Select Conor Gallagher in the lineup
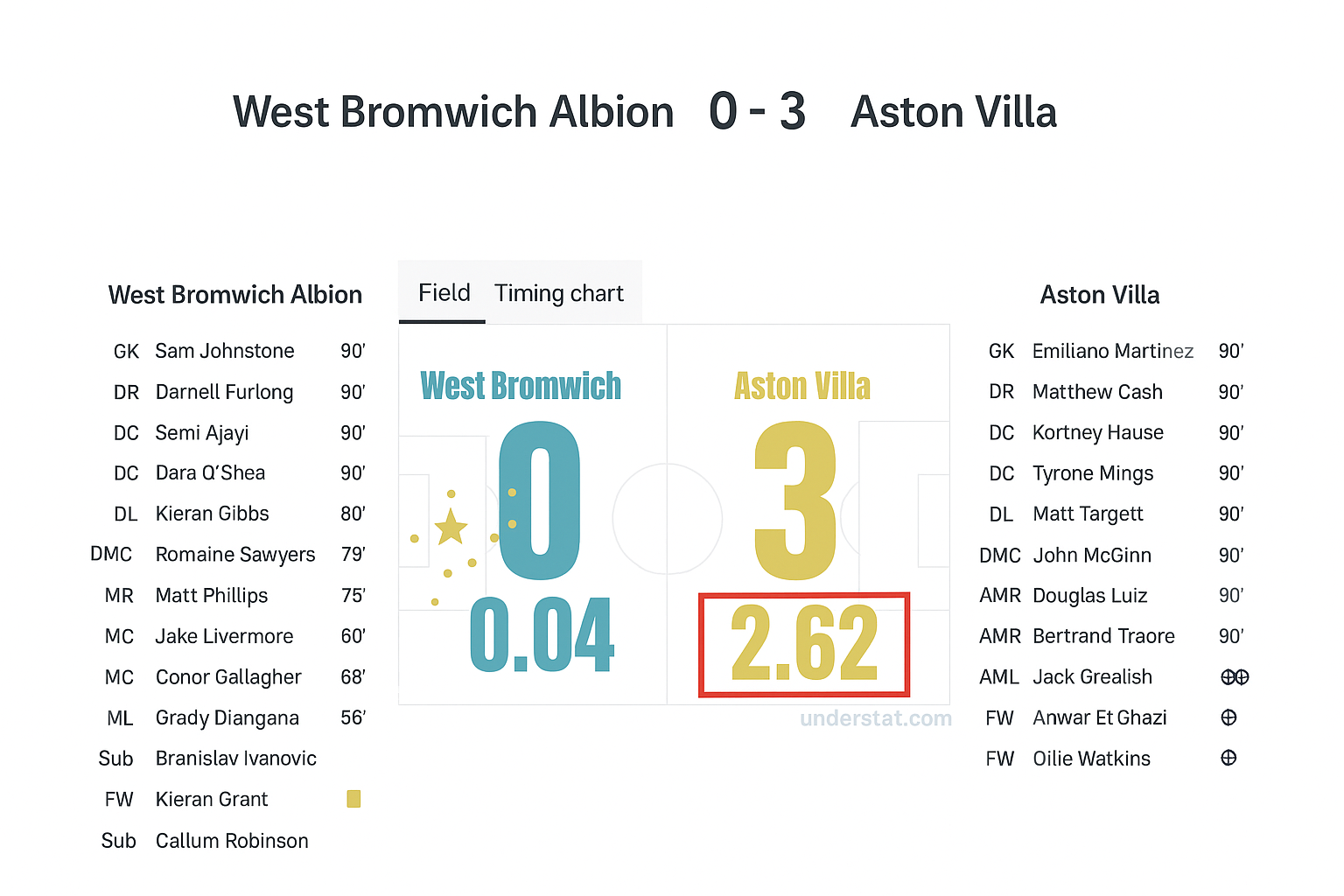This screenshot has height=896, width=1344. pyautogui.click(x=228, y=677)
